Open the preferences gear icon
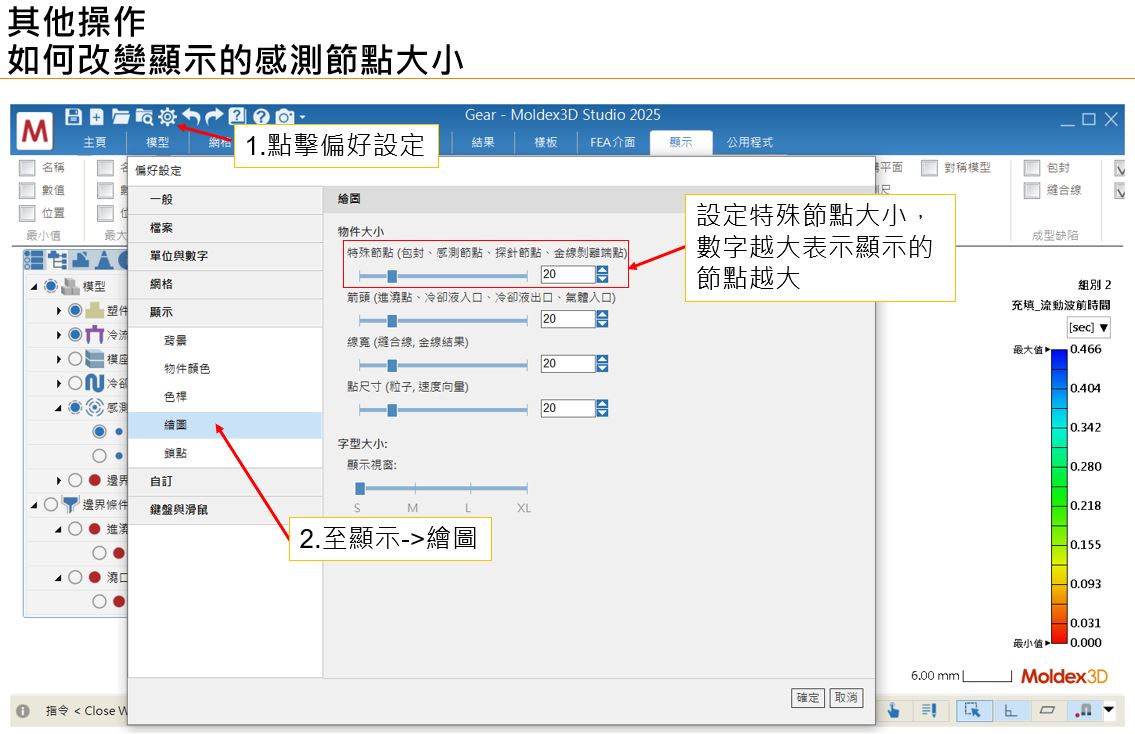This screenshot has height=734, width=1135. coord(168,117)
